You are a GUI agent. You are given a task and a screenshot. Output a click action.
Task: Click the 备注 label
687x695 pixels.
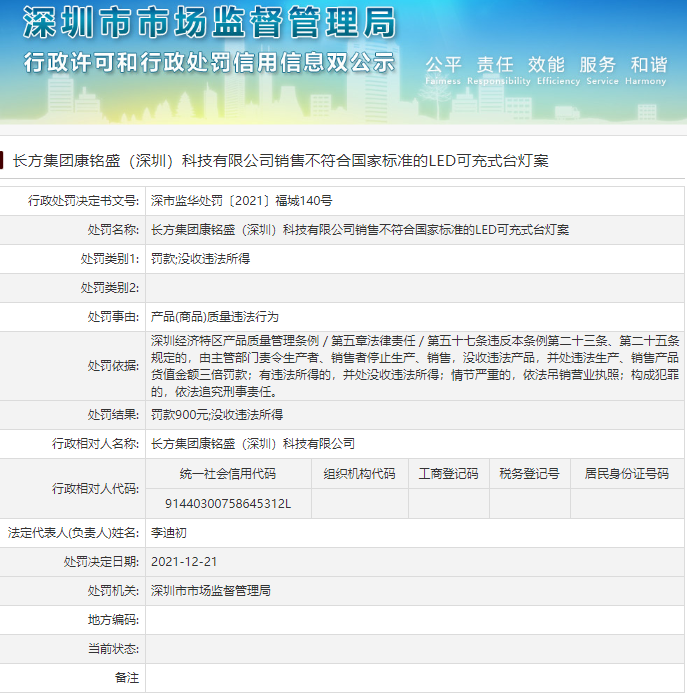coord(126,678)
